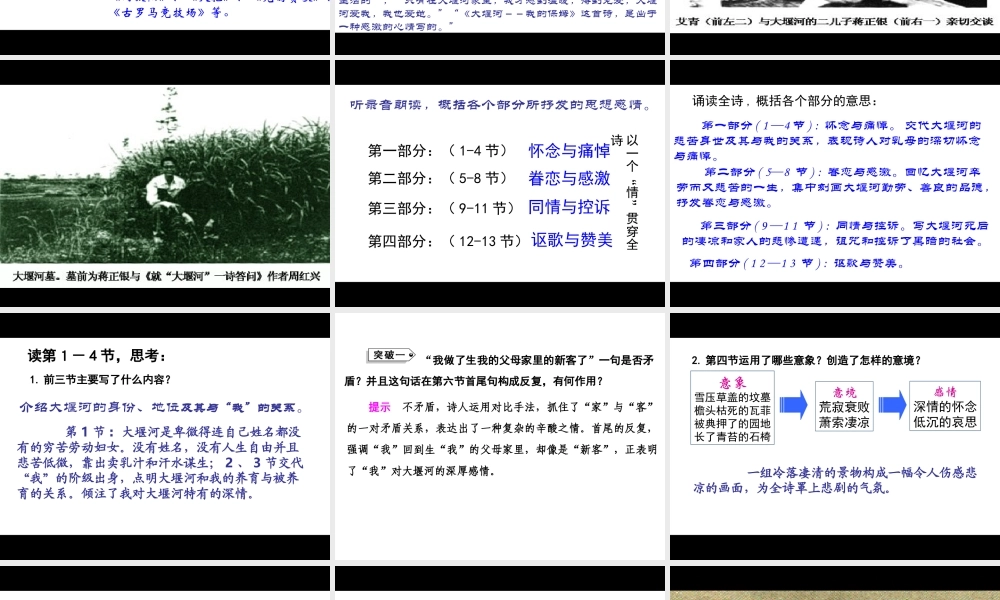Image resolution: width=1000 pixels, height=600 pixels.
Task: Select the line 第二部分：（5-8节）
Action: coord(438,179)
